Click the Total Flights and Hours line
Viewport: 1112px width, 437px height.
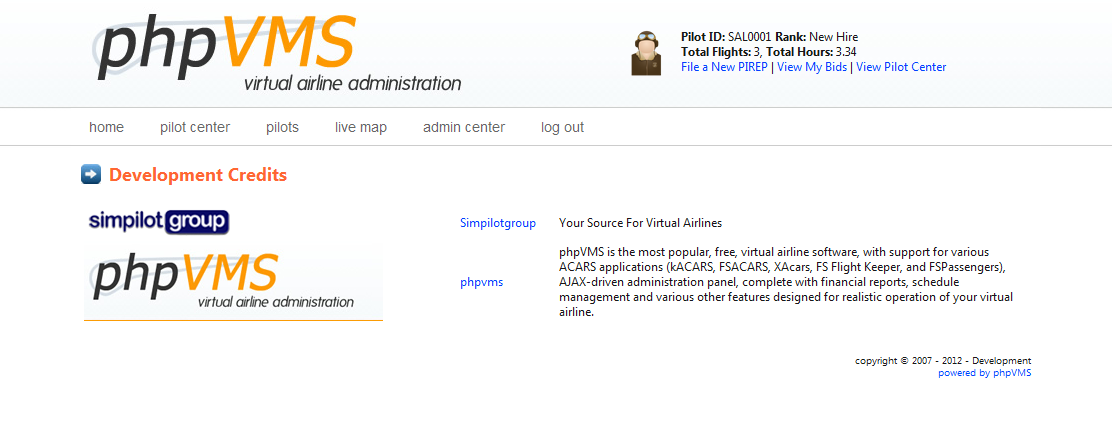coord(769,52)
